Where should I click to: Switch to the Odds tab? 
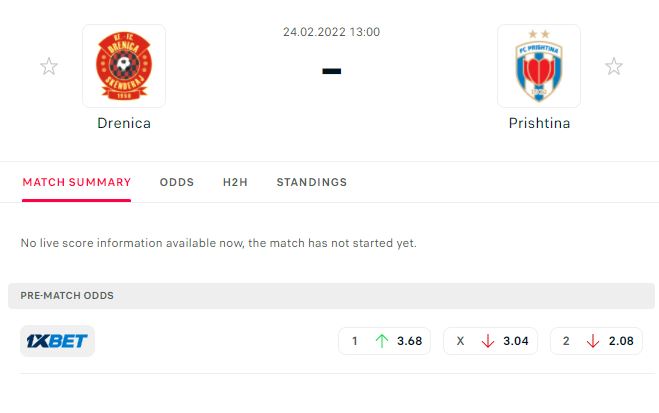pos(177,182)
